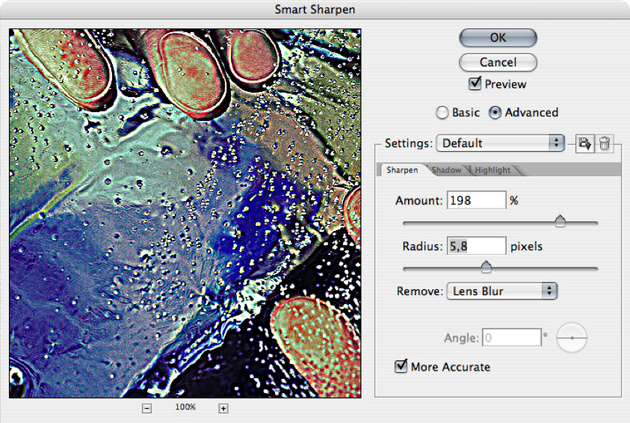This screenshot has width=630, height=423.
Task: Click into the Amount percentage field
Action: pos(475,200)
